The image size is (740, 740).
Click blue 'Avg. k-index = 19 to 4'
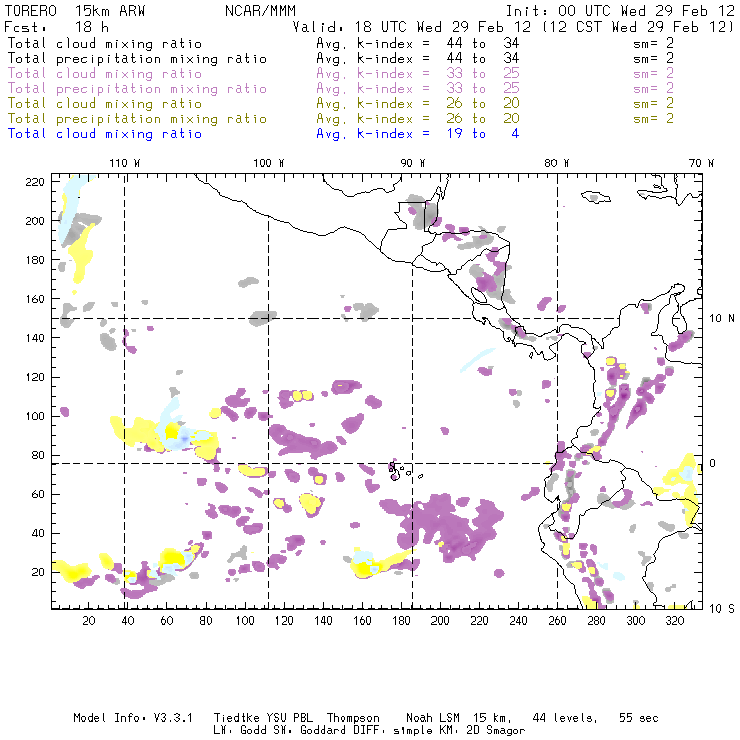(x=418, y=134)
